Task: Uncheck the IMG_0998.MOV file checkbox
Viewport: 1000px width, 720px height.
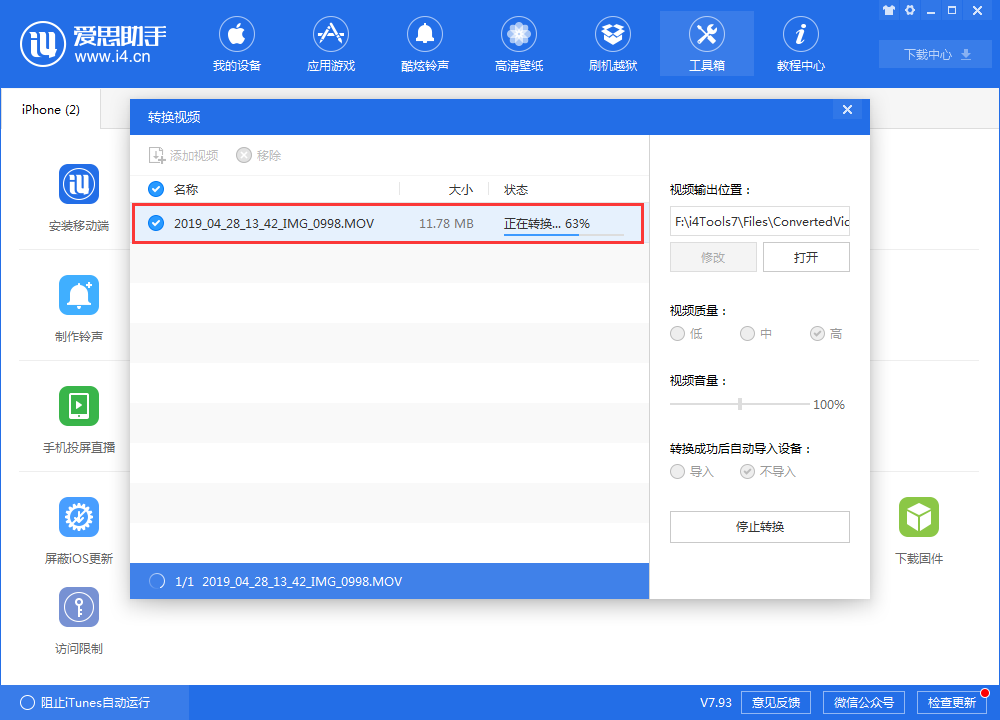Action: (156, 223)
